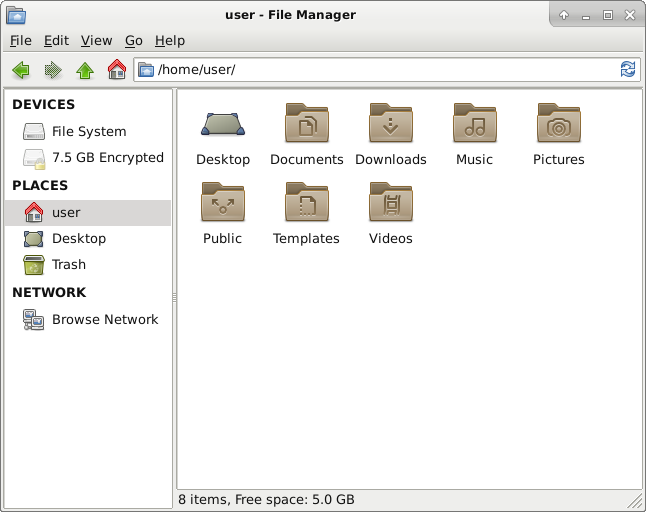The height and width of the screenshot is (512, 646).
Task: Select the 7.5 GB Encrypted label
Action: pyautogui.click(x=108, y=157)
